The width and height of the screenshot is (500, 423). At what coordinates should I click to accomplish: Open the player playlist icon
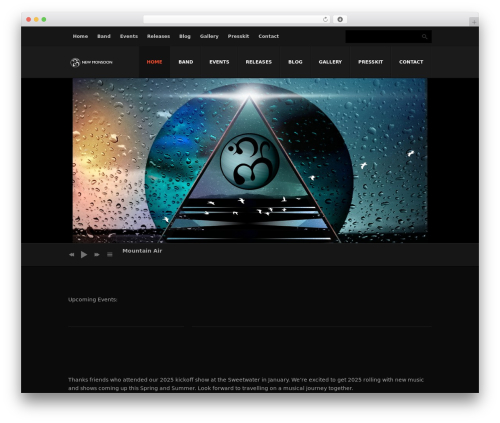[110, 255]
